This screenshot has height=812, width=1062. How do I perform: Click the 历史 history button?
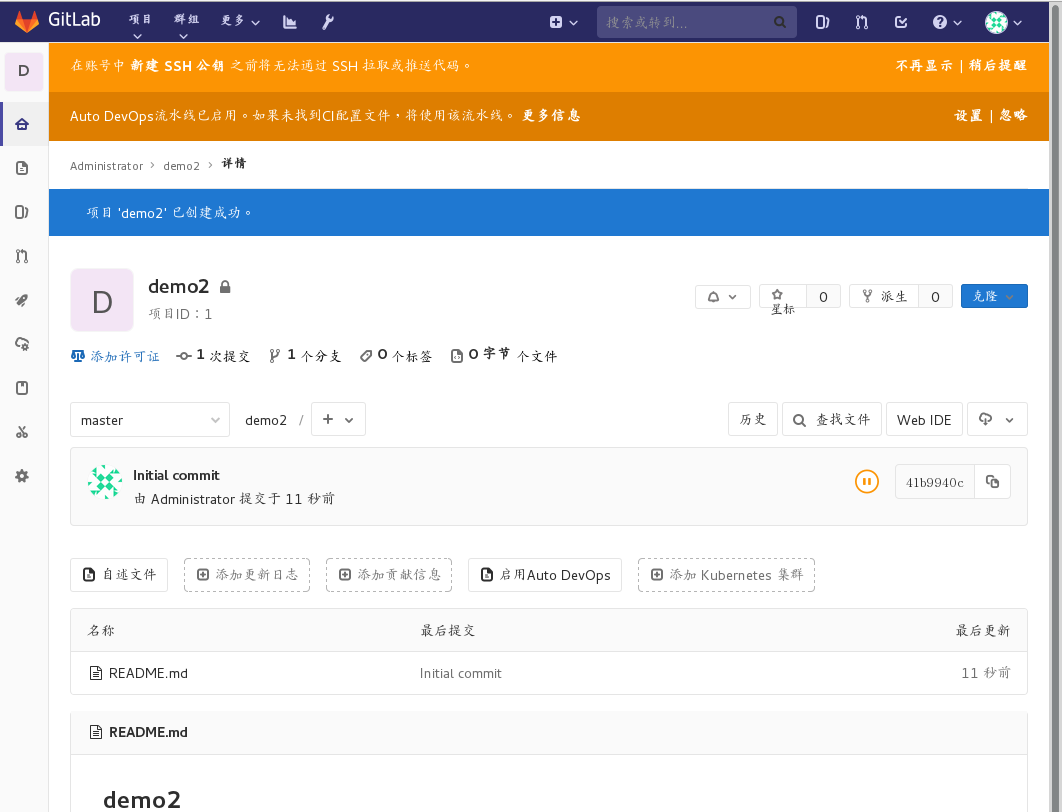[x=752, y=419]
